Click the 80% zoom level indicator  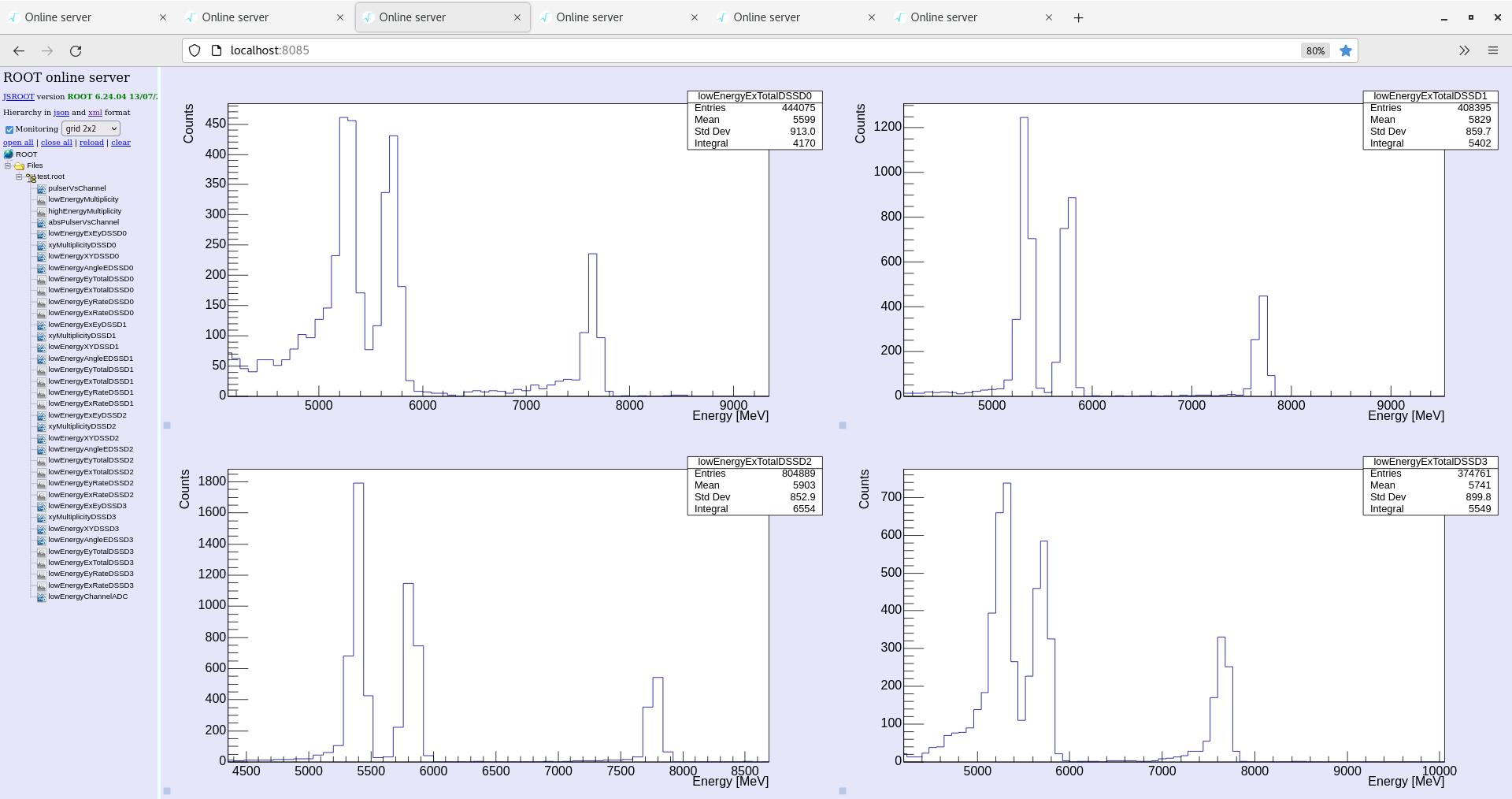coord(1314,51)
